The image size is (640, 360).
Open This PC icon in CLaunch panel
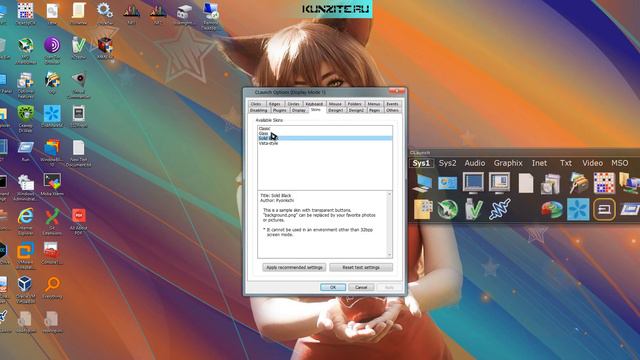tap(422, 182)
